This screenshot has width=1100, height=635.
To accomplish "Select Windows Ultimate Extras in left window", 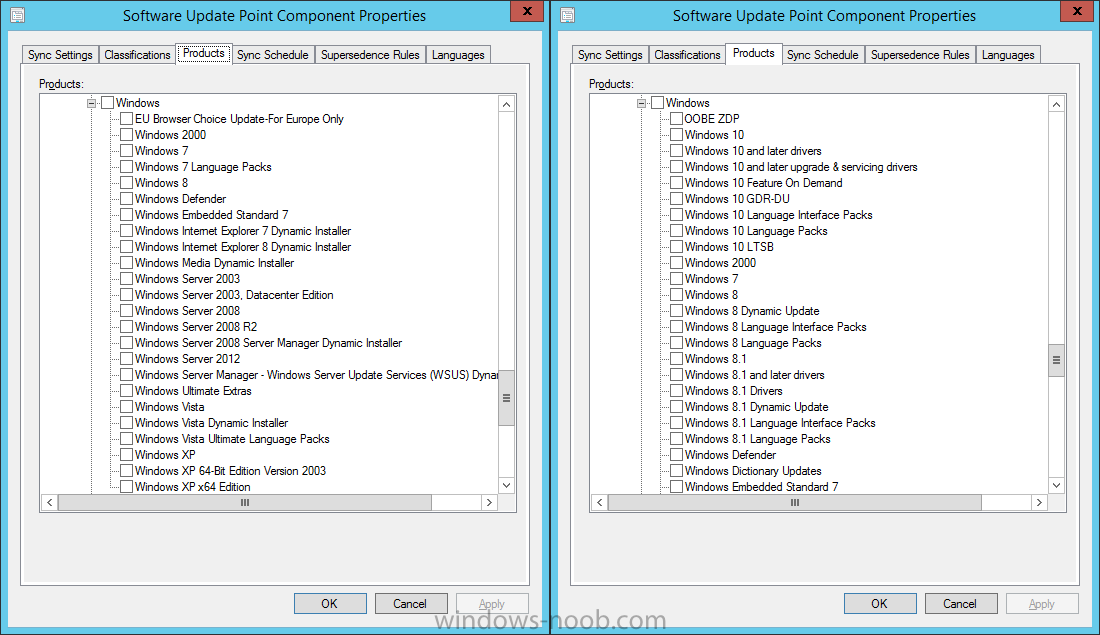I will (x=193, y=391).
